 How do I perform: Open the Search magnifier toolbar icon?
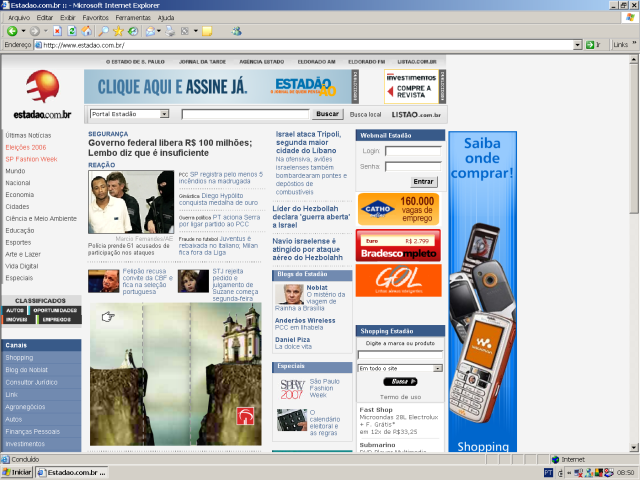click(x=104, y=31)
